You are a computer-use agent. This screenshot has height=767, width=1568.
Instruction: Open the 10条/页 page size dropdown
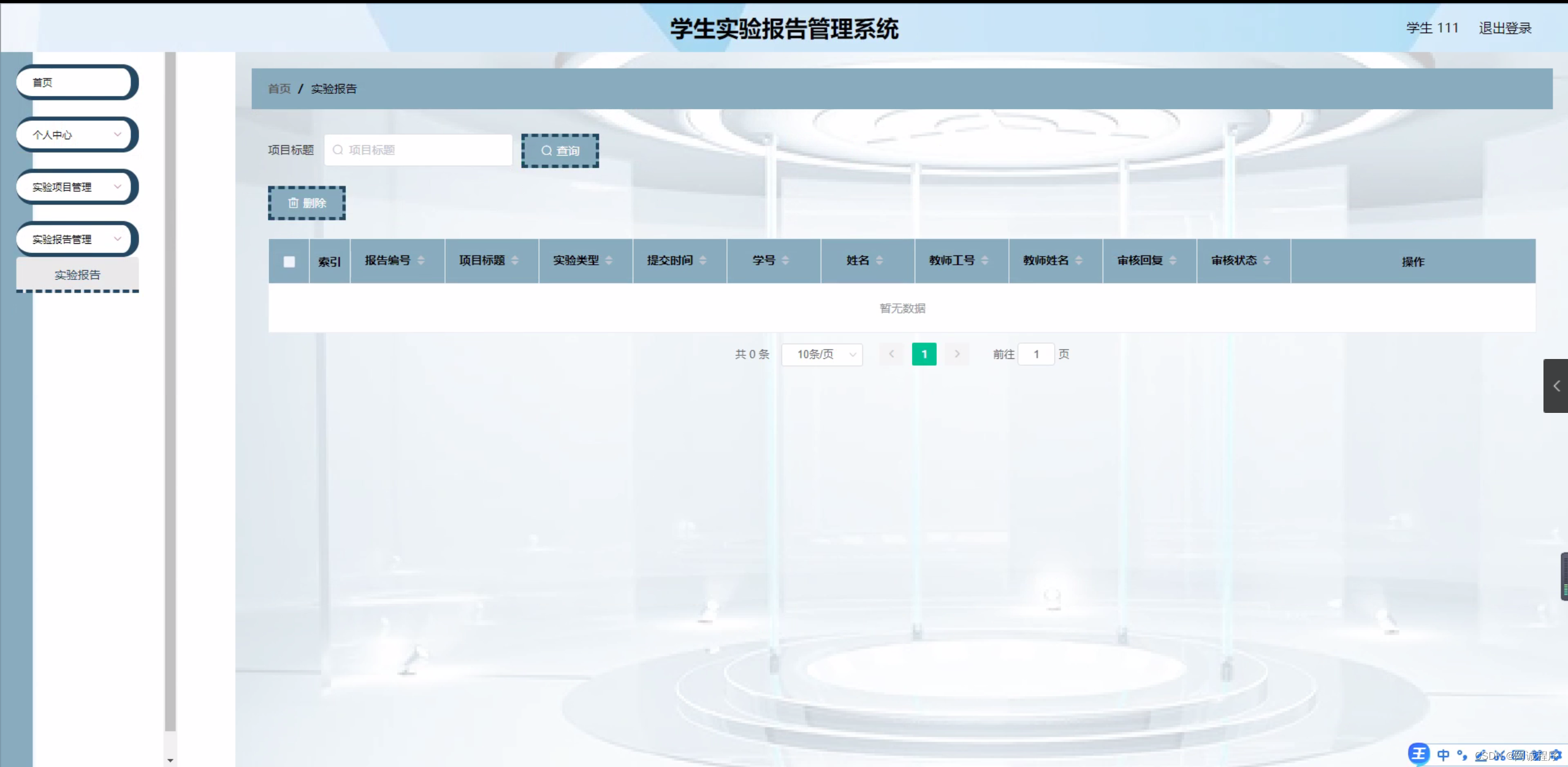pos(821,354)
